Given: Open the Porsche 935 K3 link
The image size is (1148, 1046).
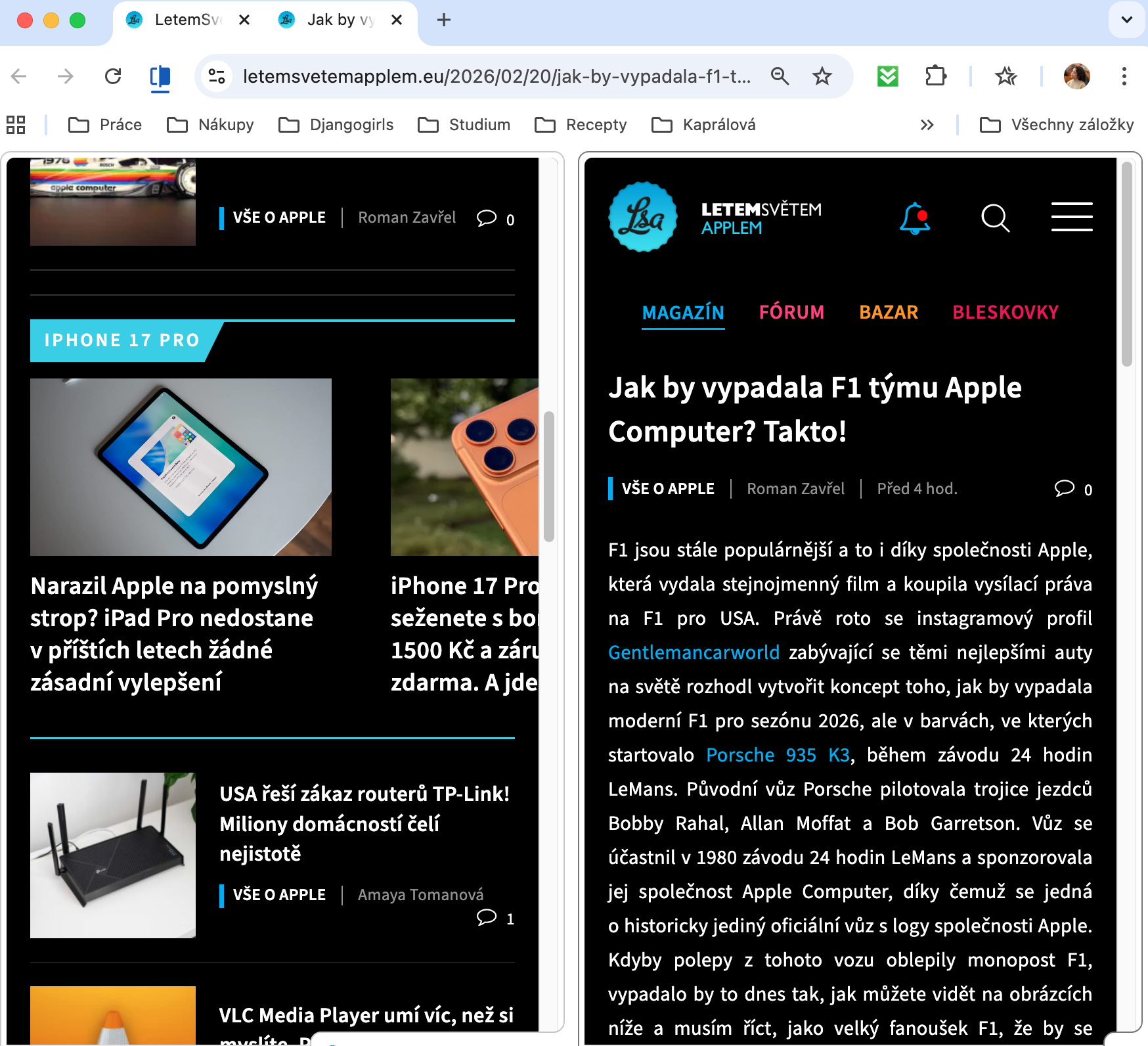Looking at the screenshot, I should click(778, 755).
